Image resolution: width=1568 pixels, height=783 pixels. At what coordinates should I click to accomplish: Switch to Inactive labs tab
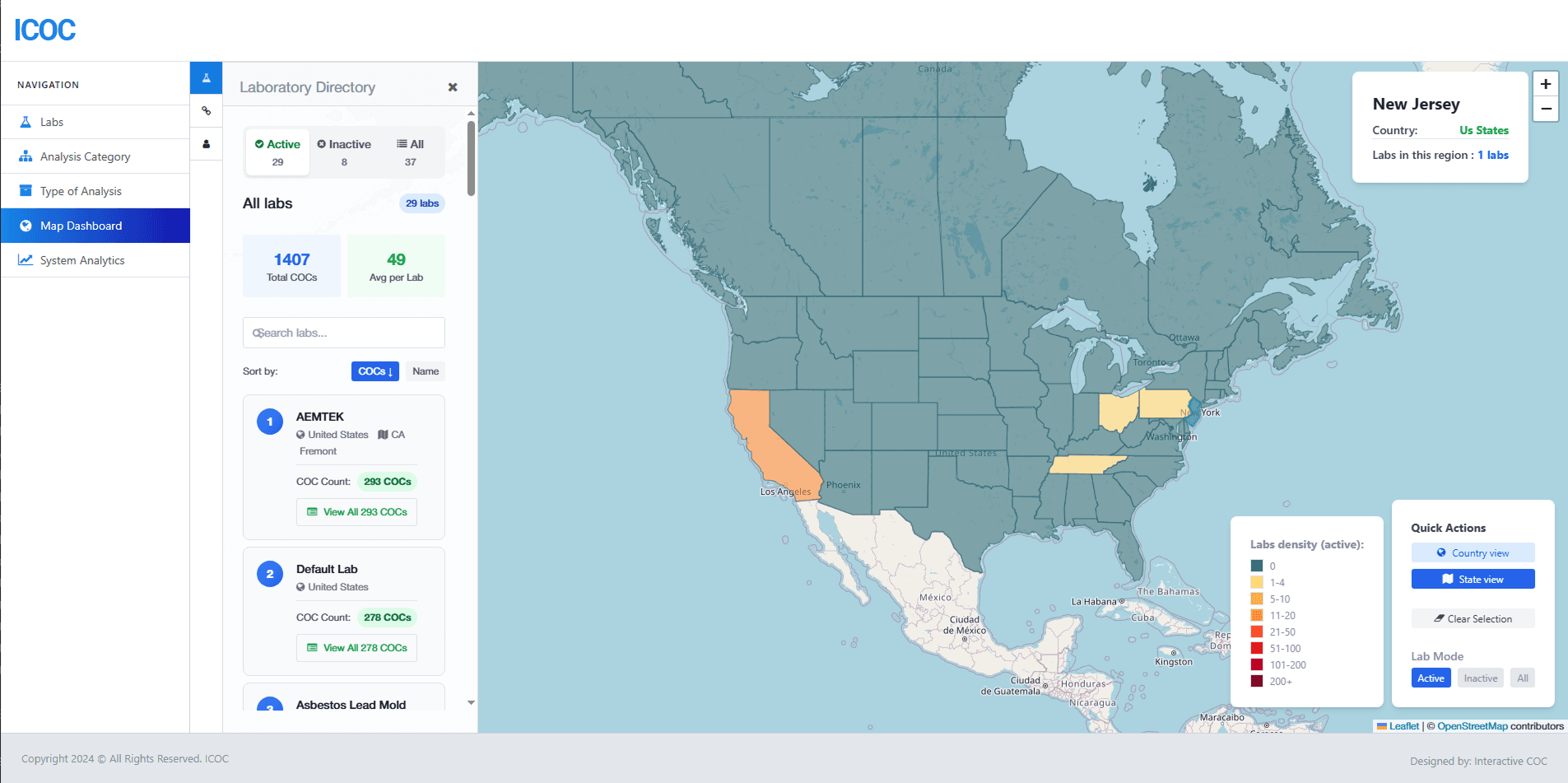[344, 152]
